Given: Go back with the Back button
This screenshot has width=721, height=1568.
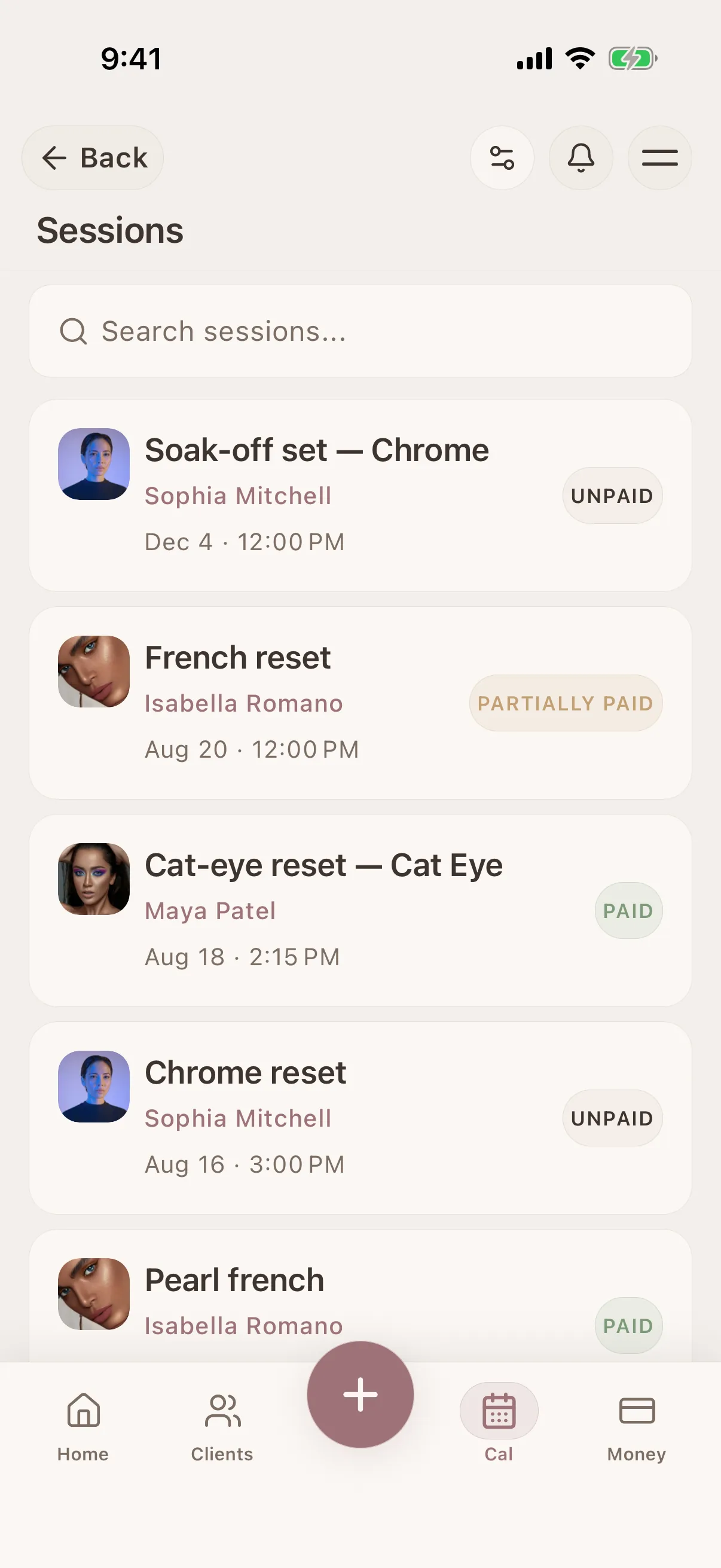Looking at the screenshot, I should pos(93,158).
